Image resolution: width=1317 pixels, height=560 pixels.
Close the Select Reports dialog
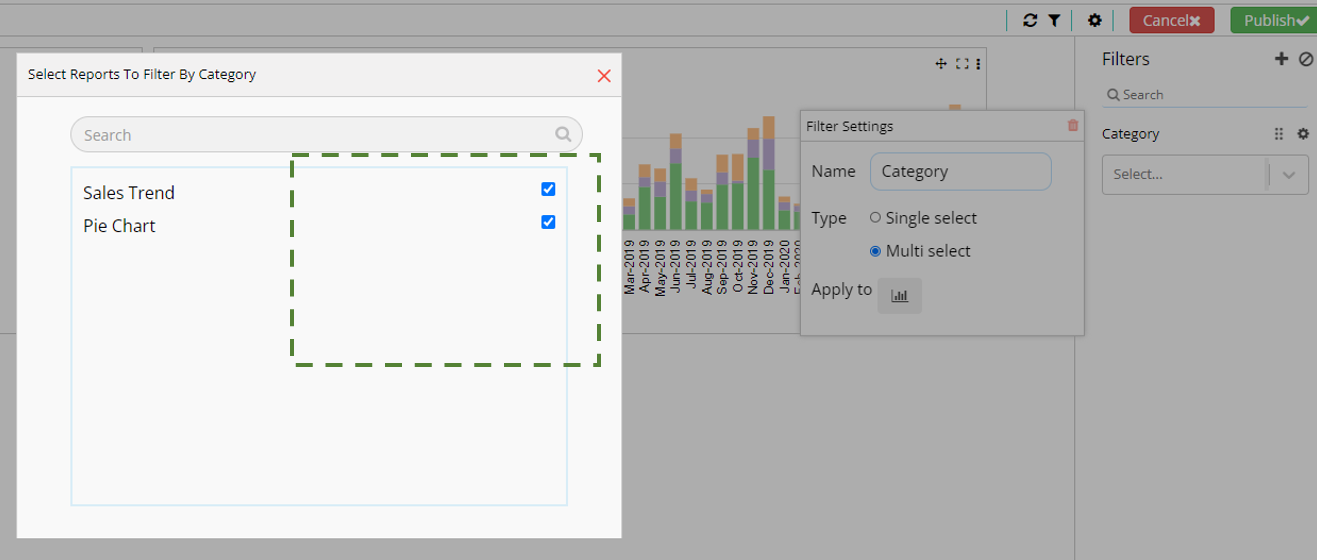[604, 75]
